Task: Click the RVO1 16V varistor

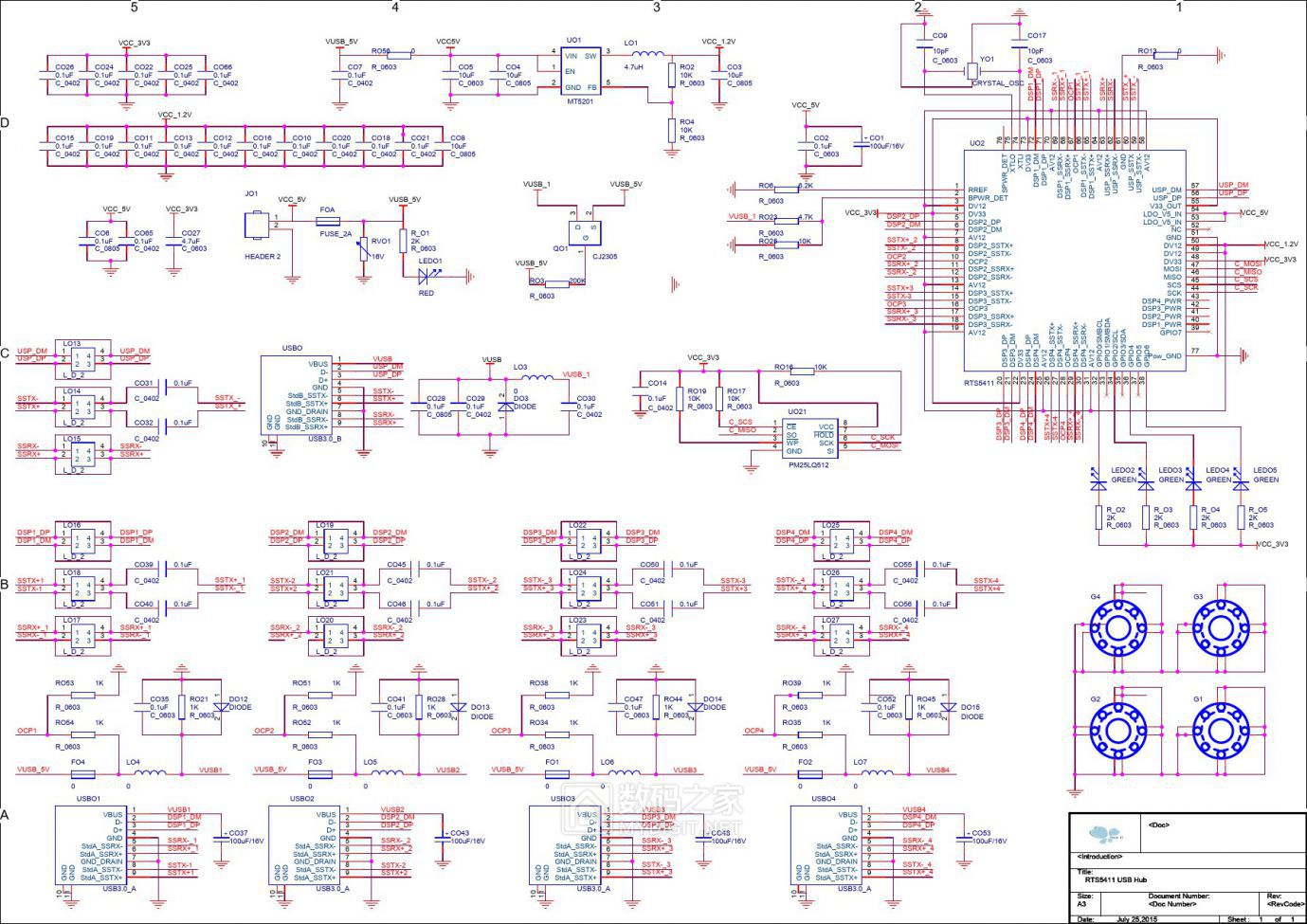Action: (364, 250)
